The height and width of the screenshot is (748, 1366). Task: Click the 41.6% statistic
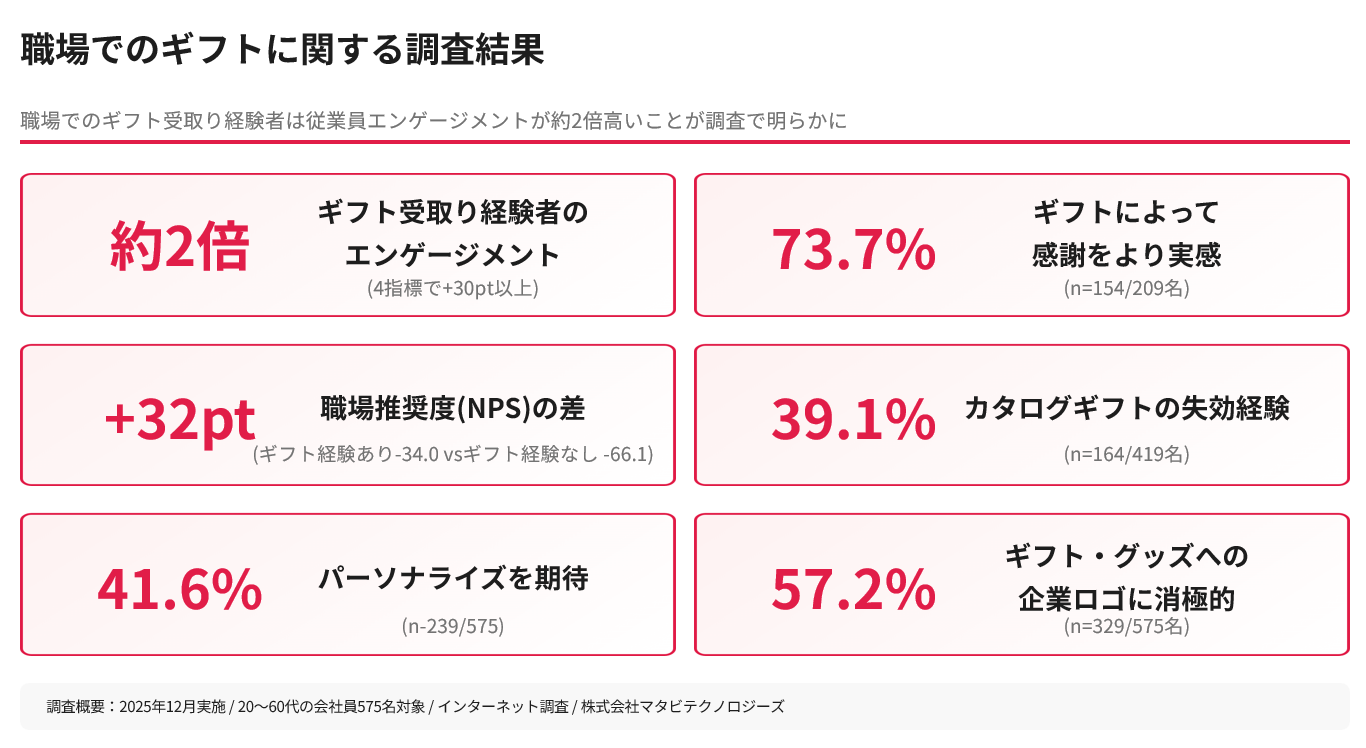tap(179, 589)
